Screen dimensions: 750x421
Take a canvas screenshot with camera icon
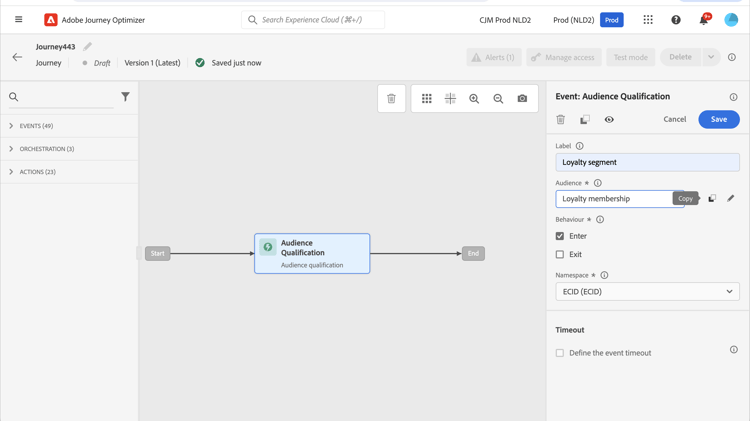[522, 98]
